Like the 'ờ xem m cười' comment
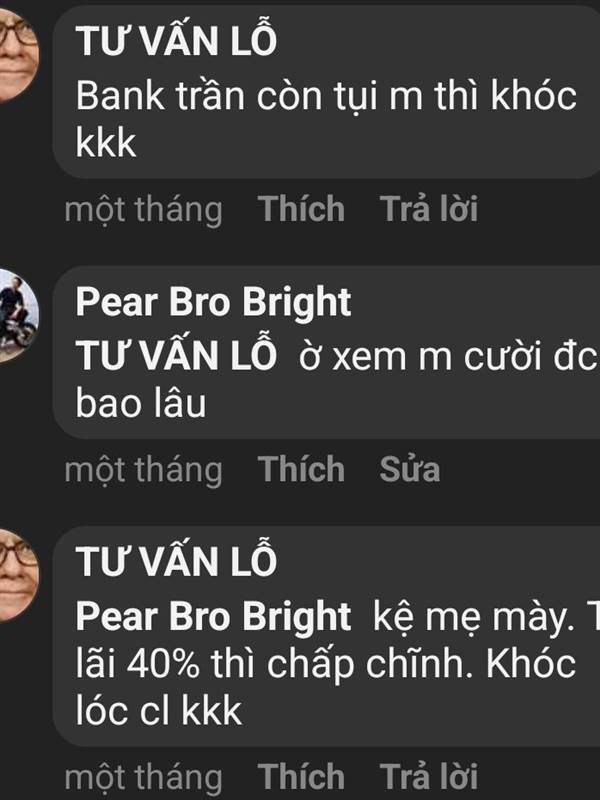 pos(301,469)
